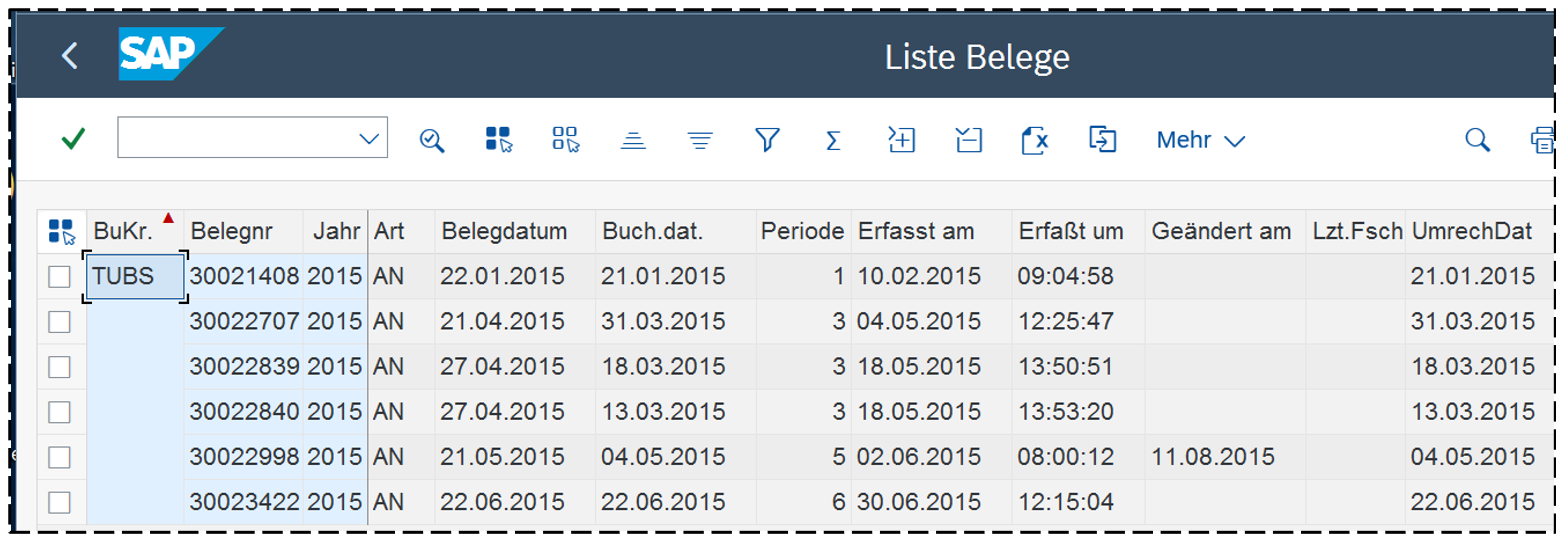The height and width of the screenshot is (541, 1561).
Task: Click the TUBS company code cell
Action: click(135, 276)
